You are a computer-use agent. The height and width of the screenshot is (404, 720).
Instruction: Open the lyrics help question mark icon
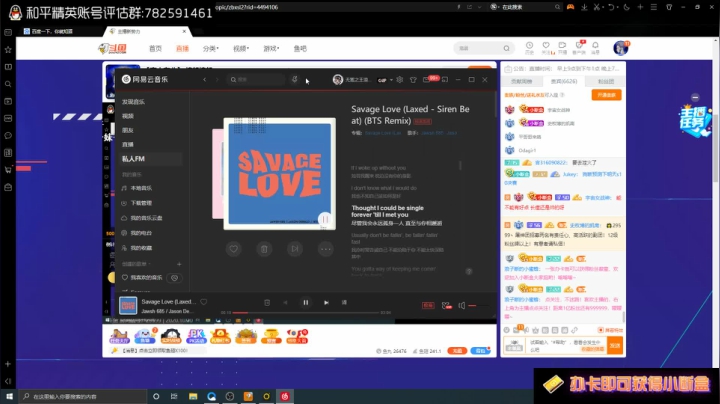[469, 271]
